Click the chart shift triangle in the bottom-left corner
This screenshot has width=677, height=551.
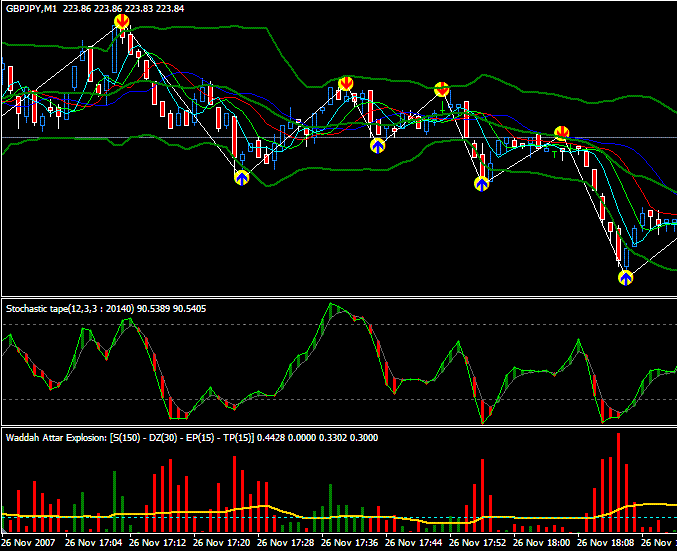[3, 529]
